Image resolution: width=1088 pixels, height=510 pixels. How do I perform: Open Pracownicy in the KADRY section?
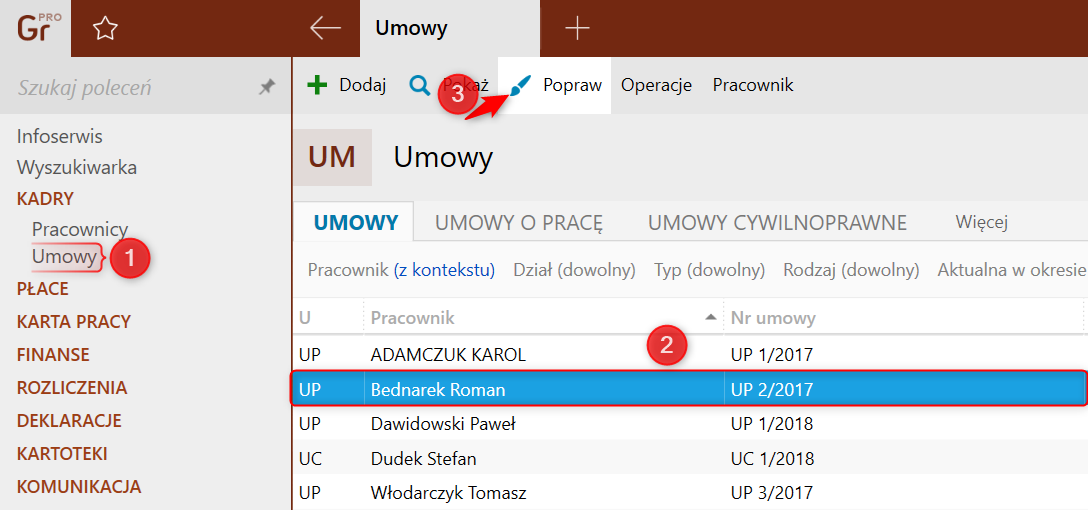(x=80, y=230)
